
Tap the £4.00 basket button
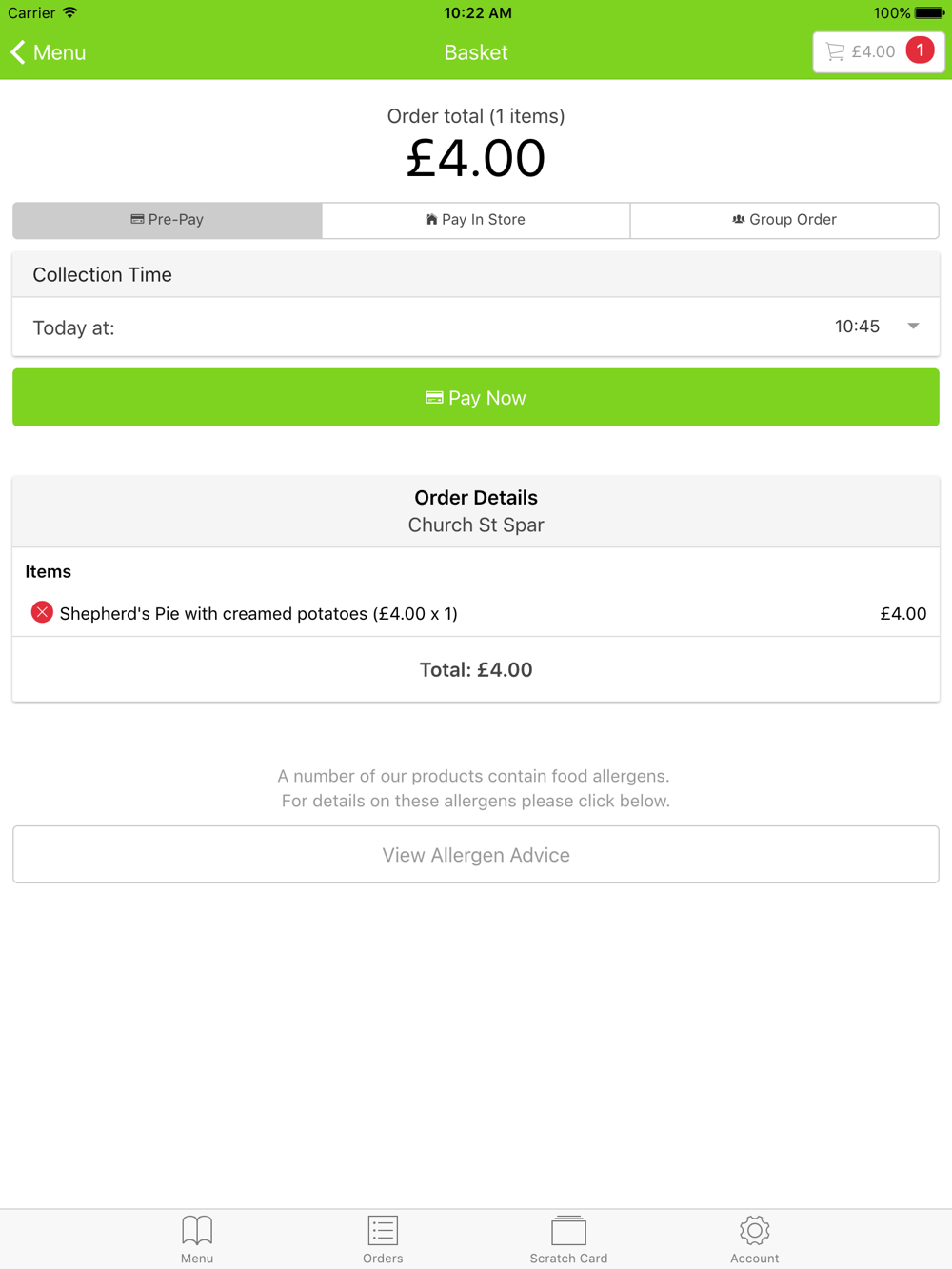878,51
